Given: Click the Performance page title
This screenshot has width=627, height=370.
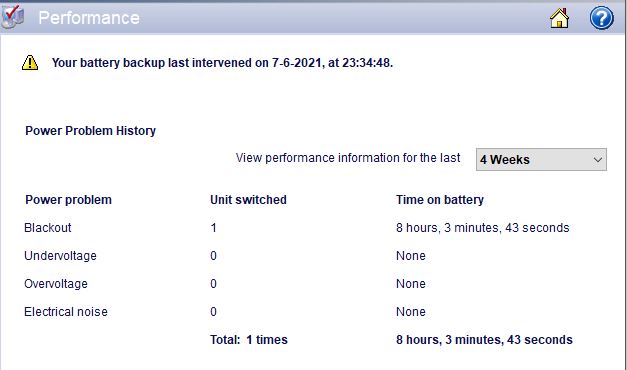Looking at the screenshot, I should click(x=89, y=18).
